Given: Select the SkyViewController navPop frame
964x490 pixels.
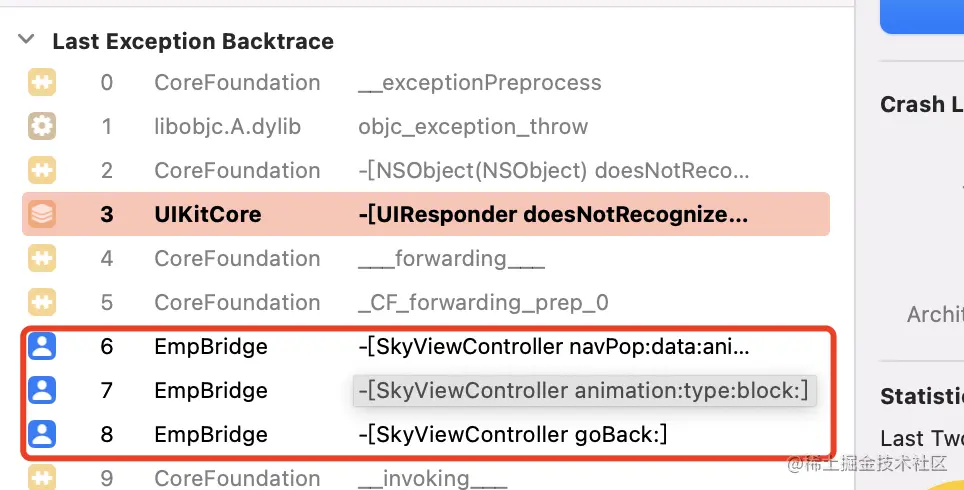Looking at the screenshot, I should [x=553, y=347].
